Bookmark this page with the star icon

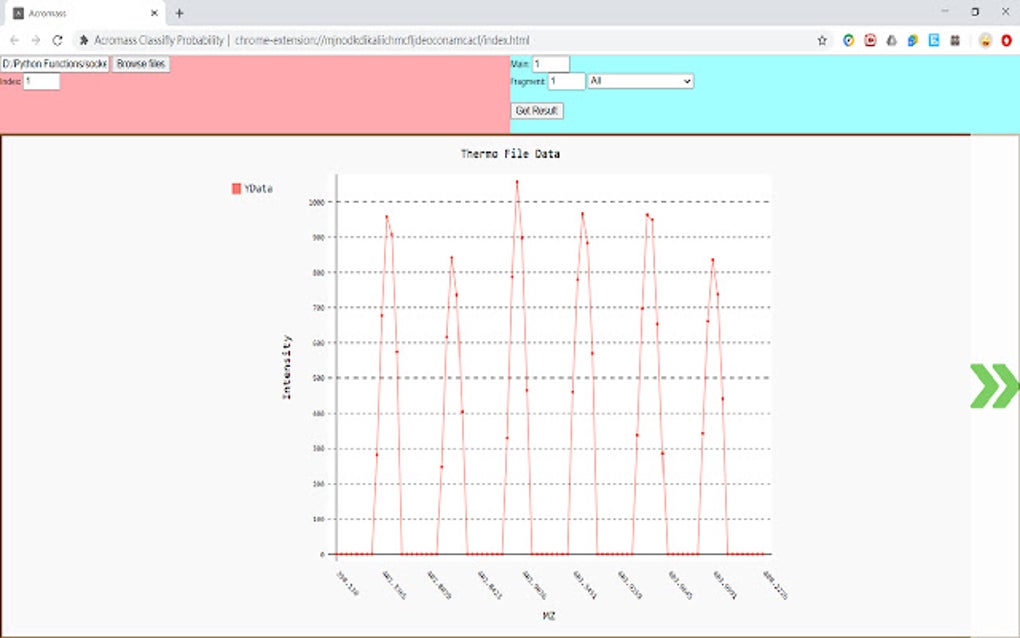pos(822,41)
